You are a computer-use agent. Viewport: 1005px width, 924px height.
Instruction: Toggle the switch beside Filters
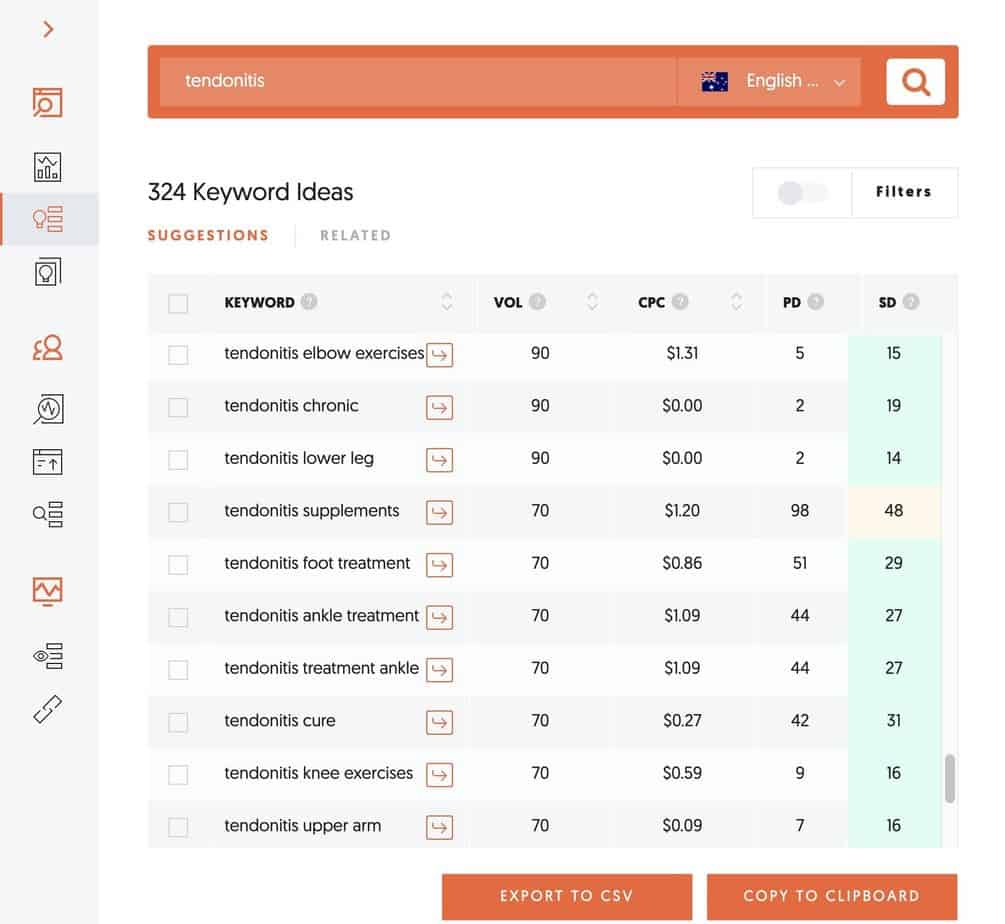pos(802,193)
